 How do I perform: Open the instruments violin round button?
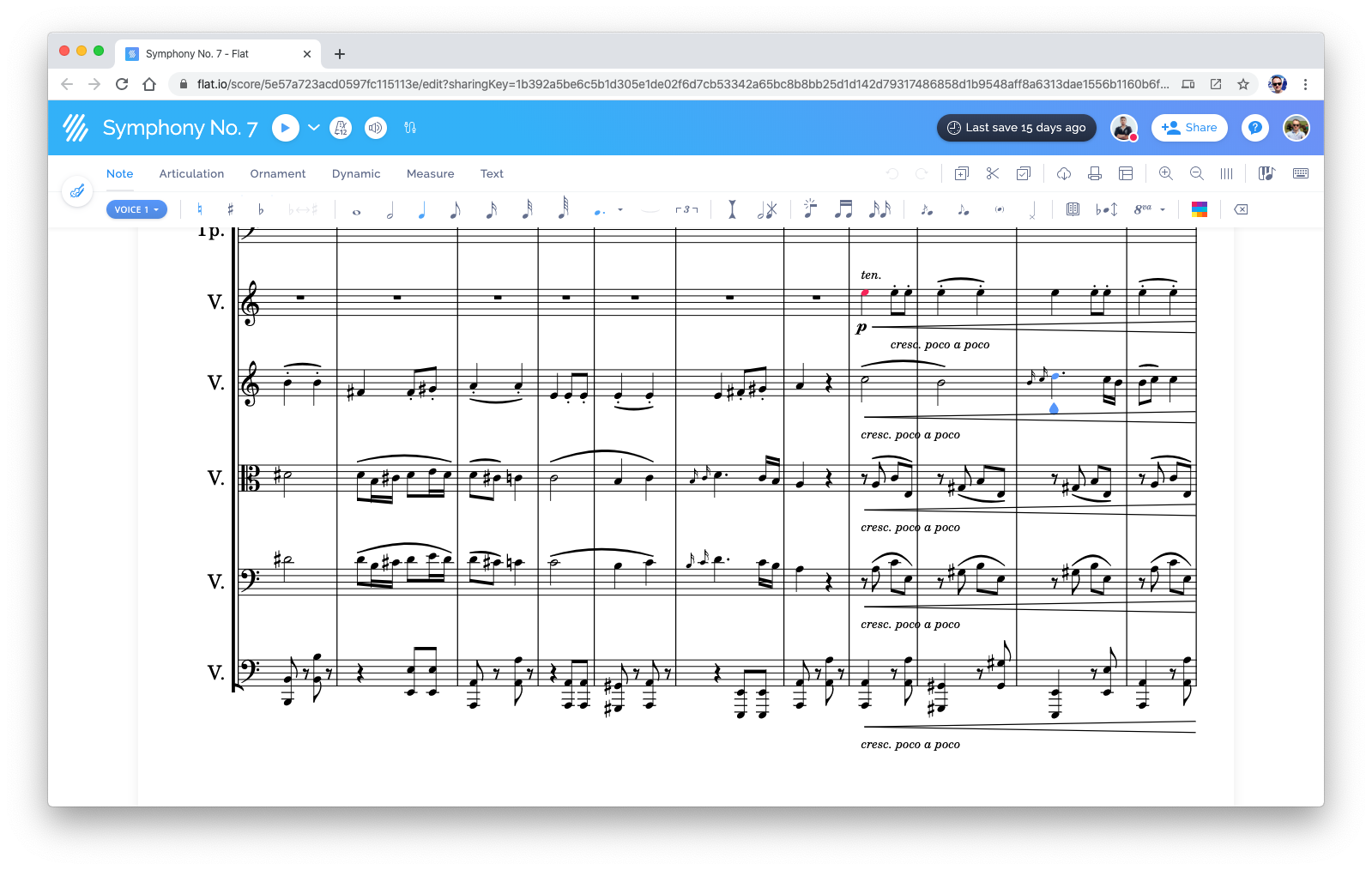(77, 190)
